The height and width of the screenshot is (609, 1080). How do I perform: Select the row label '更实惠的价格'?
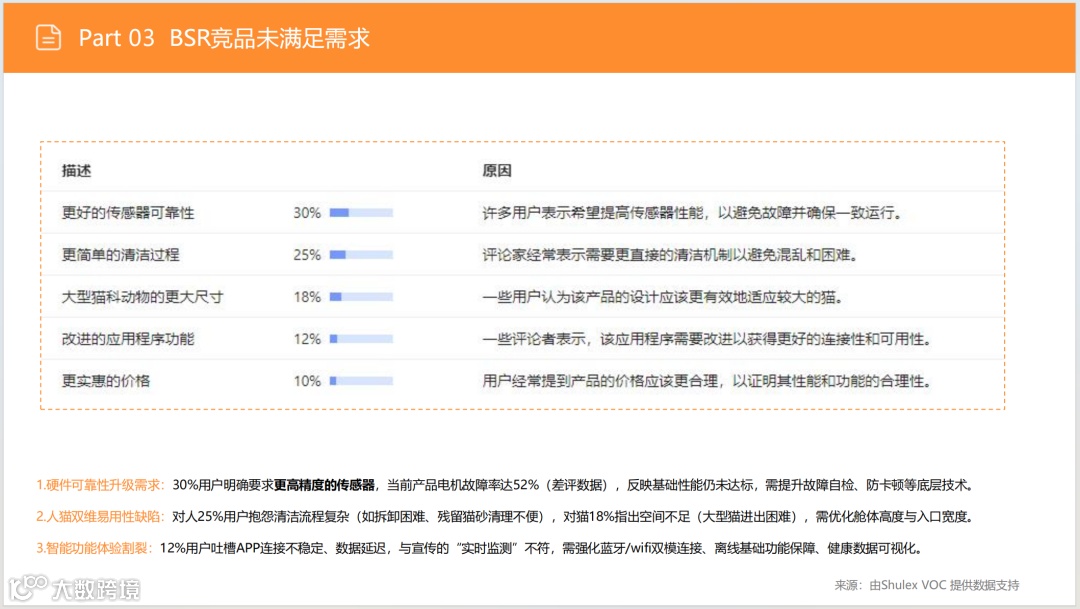[106, 381]
